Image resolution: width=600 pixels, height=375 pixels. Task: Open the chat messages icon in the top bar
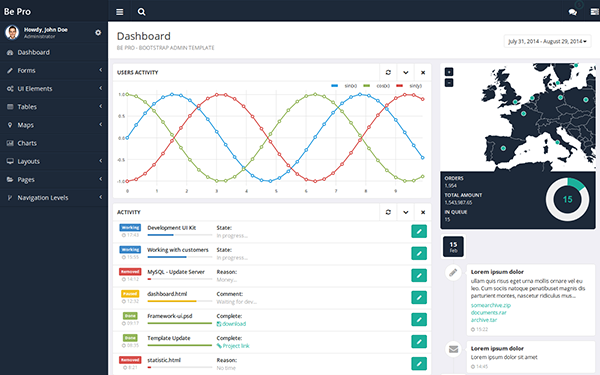[572, 12]
